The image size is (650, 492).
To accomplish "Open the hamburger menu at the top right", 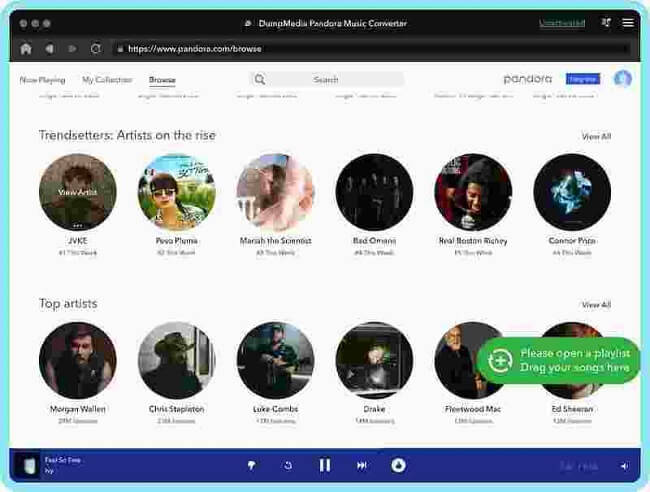I will (628, 22).
